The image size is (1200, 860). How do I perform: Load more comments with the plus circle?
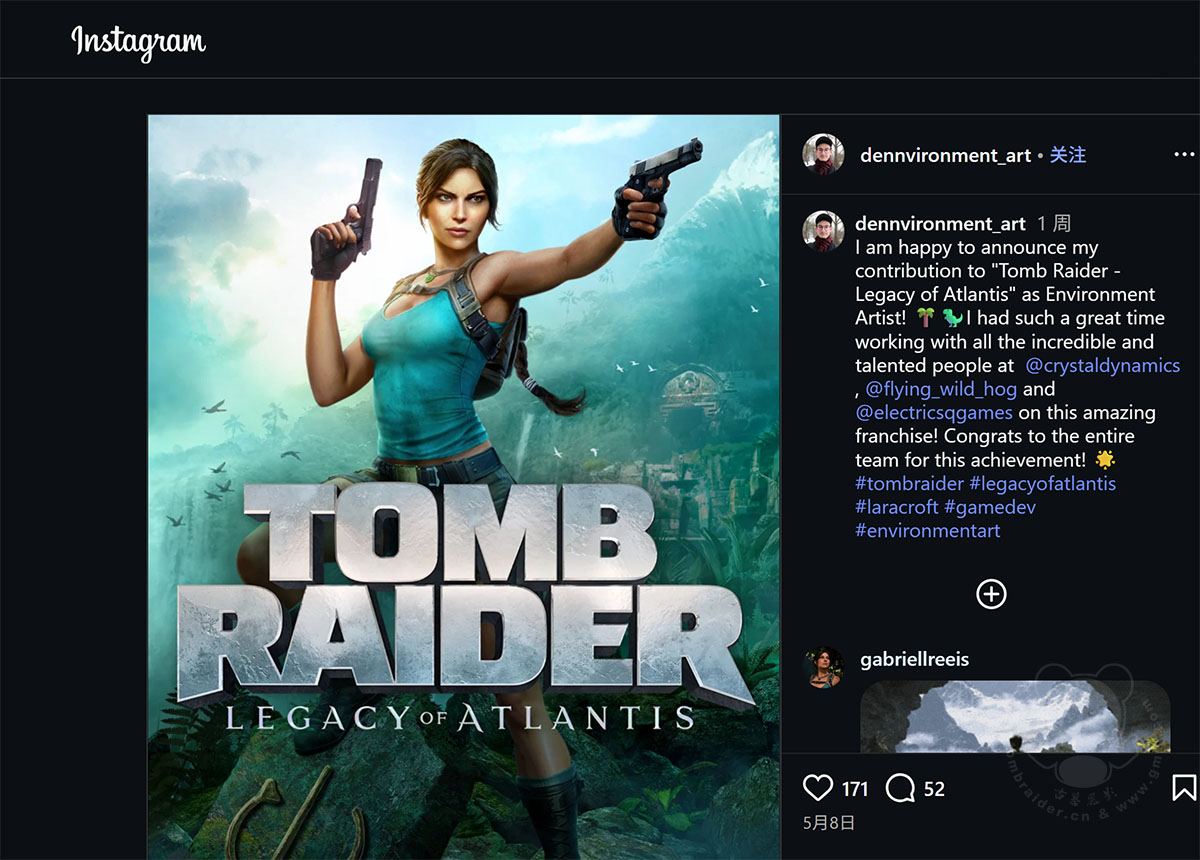point(991,594)
